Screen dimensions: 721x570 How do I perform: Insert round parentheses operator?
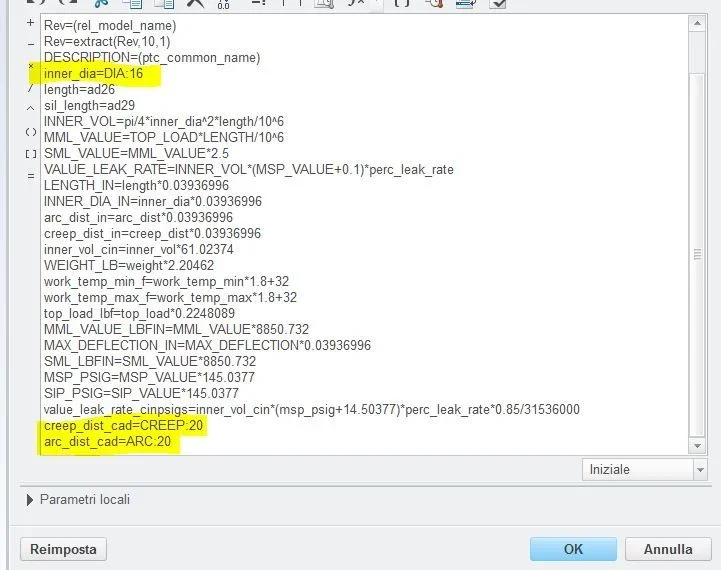[30, 132]
